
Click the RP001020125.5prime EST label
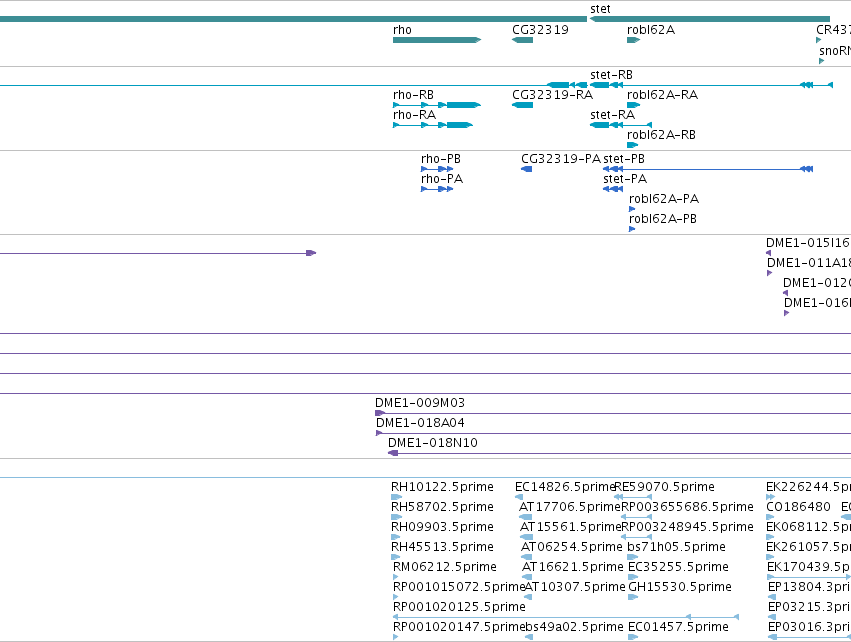tap(459, 607)
